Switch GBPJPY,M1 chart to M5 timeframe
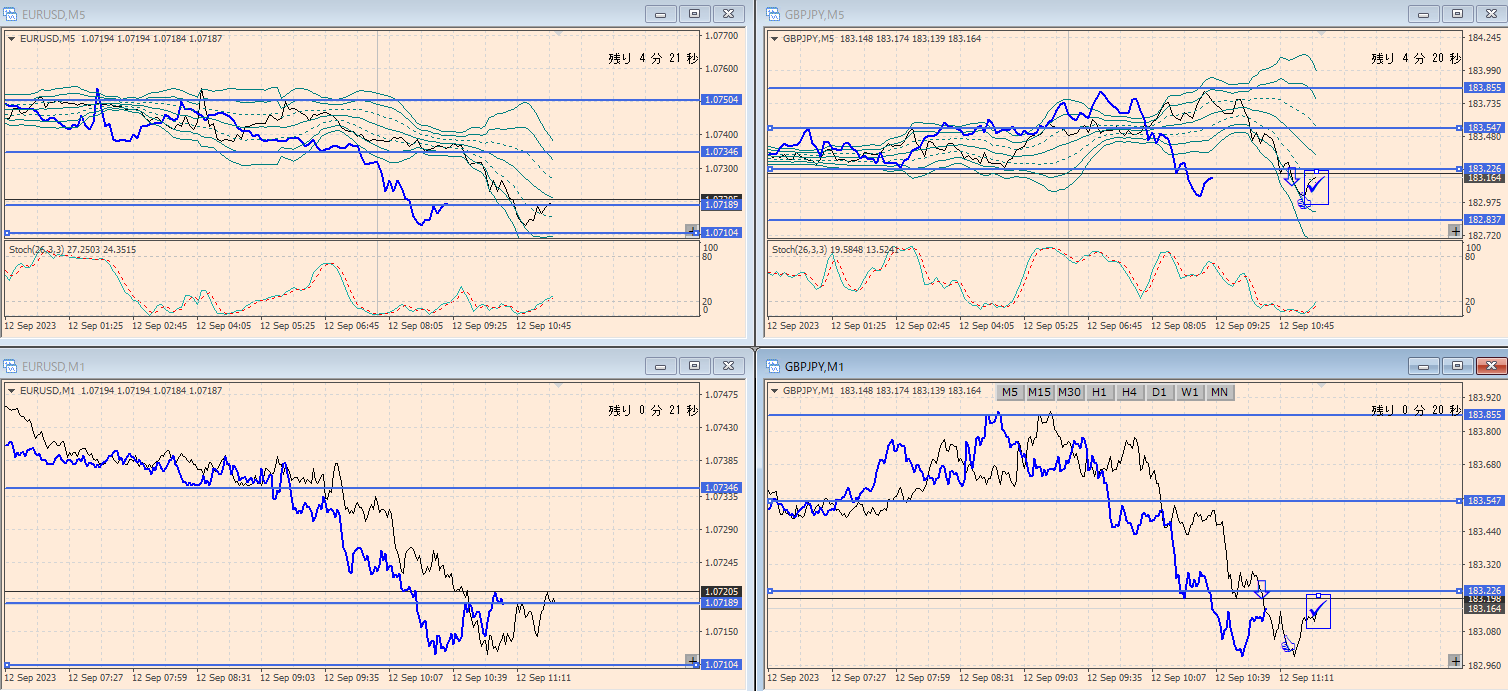 [1010, 392]
